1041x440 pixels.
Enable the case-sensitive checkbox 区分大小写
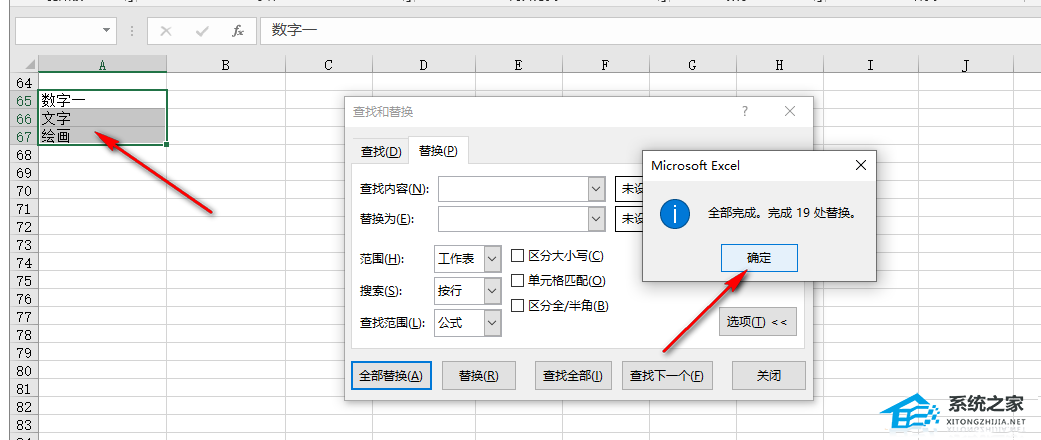pos(518,256)
